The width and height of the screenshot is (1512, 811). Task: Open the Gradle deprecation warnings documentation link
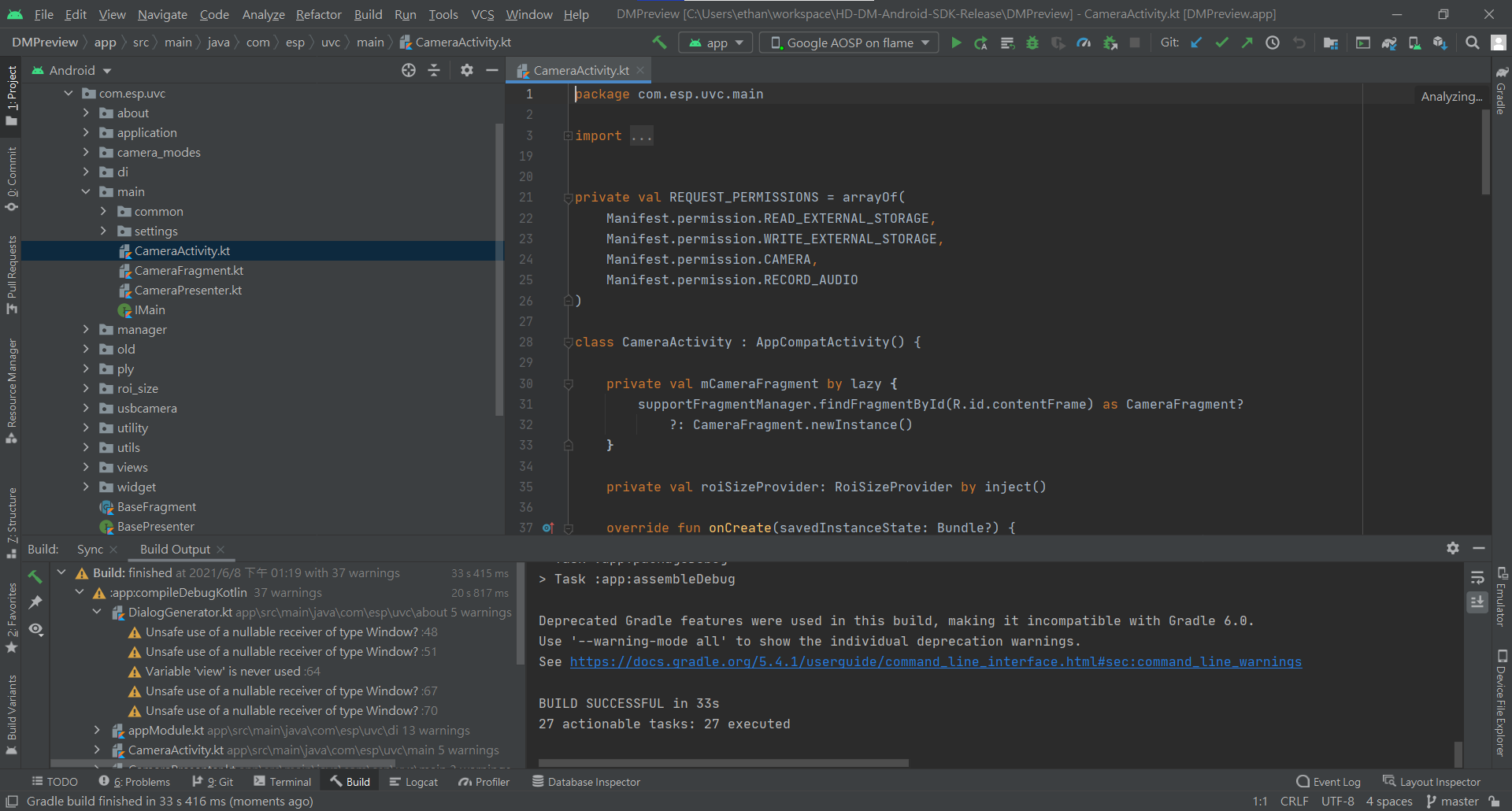pos(936,661)
